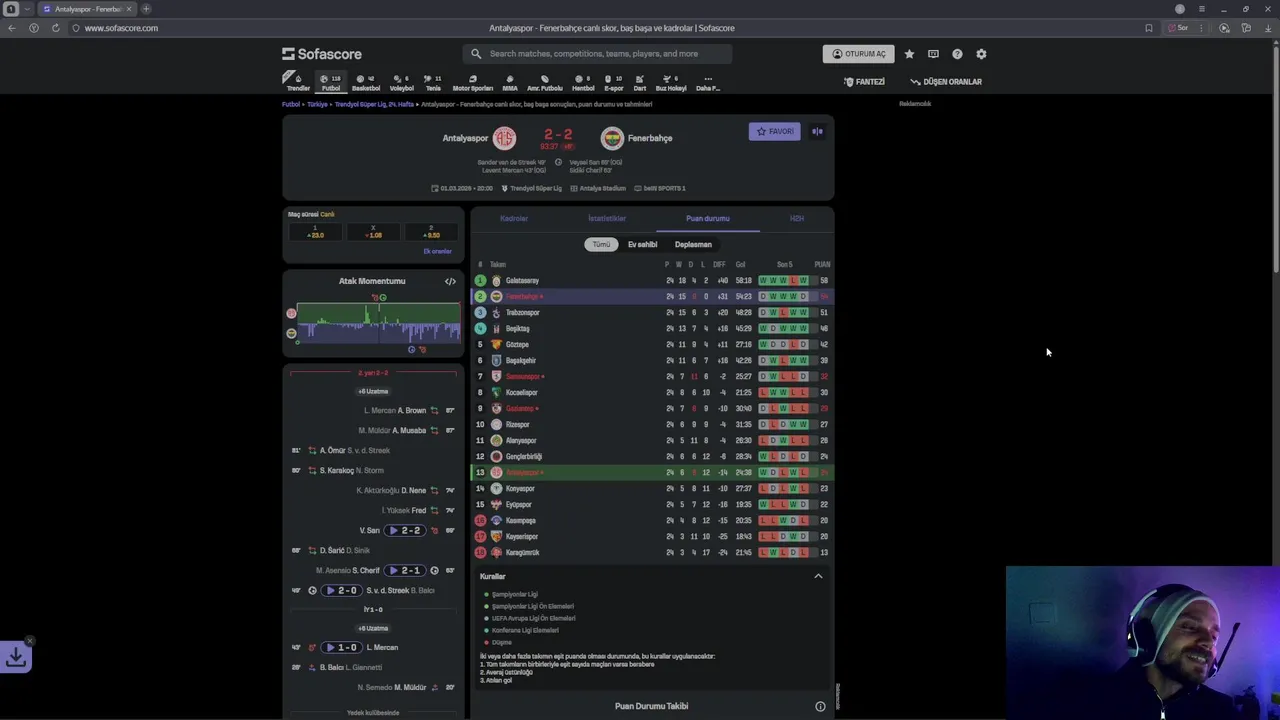Select the MMA sport category
1280x720 pixels.
[x=510, y=82]
